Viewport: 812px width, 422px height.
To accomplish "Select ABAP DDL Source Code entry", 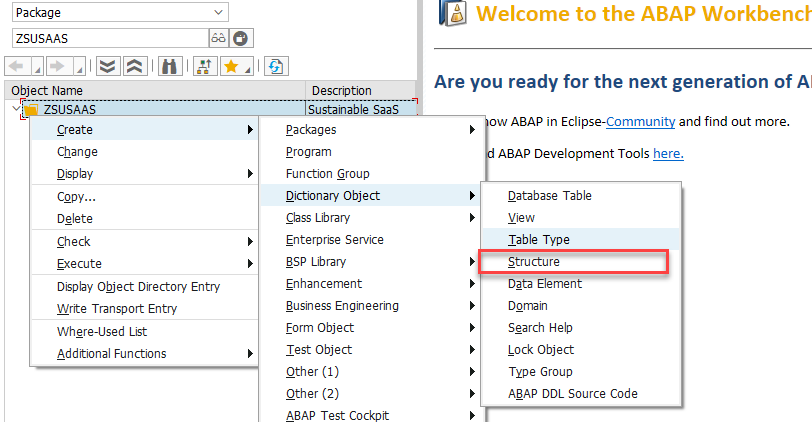I will click(x=581, y=394).
